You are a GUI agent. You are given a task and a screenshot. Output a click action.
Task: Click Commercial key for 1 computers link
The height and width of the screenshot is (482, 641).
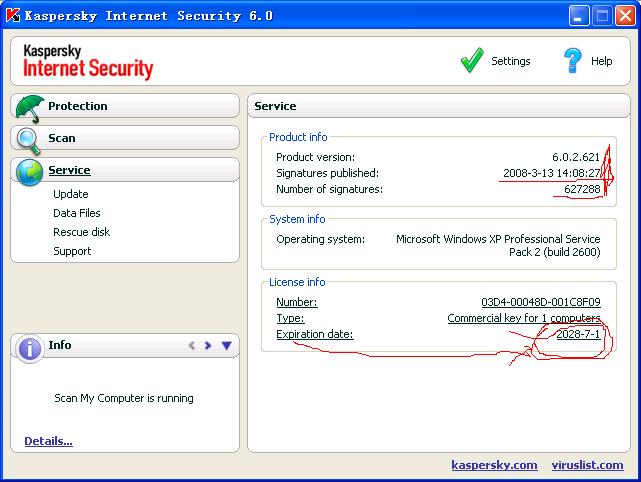point(524,318)
